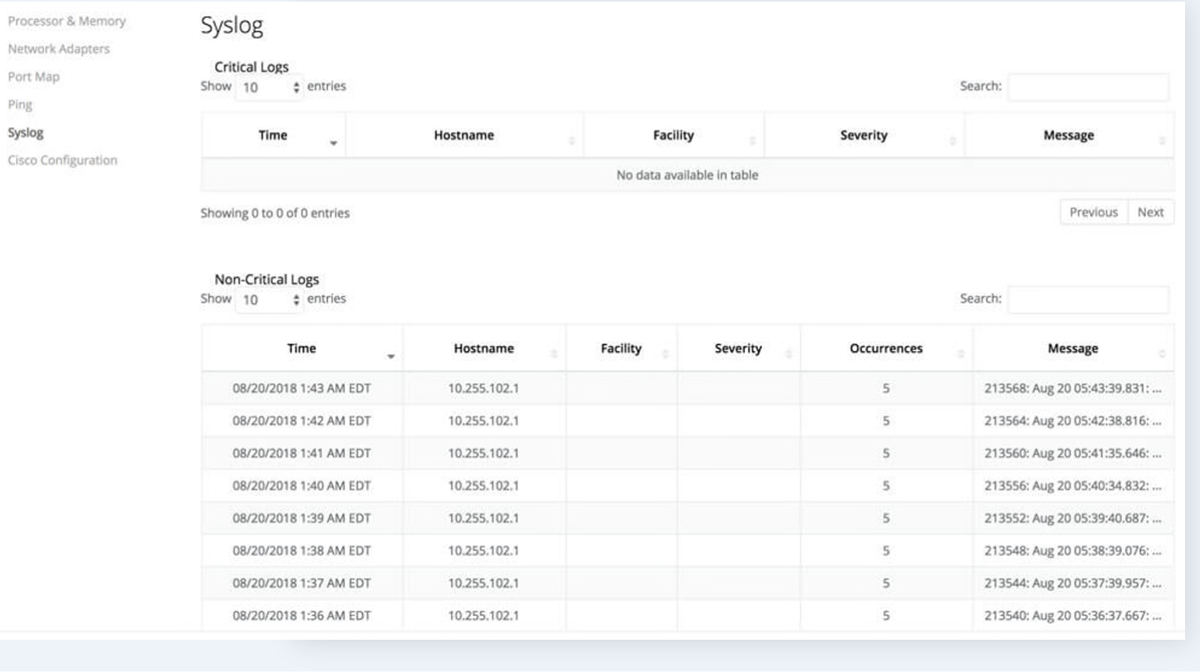Click the Next pagination button

(x=1151, y=212)
